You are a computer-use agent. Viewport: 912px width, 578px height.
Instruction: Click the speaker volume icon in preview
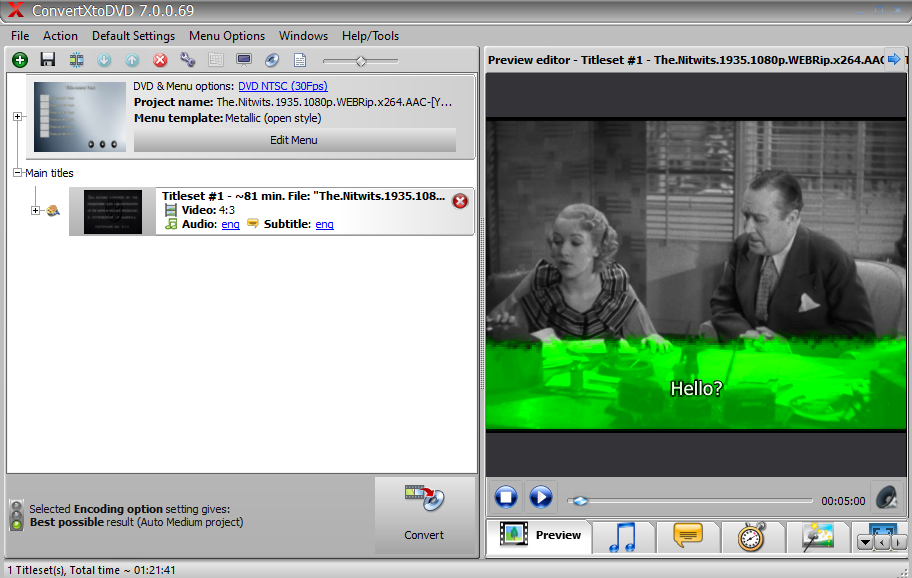coord(888,498)
